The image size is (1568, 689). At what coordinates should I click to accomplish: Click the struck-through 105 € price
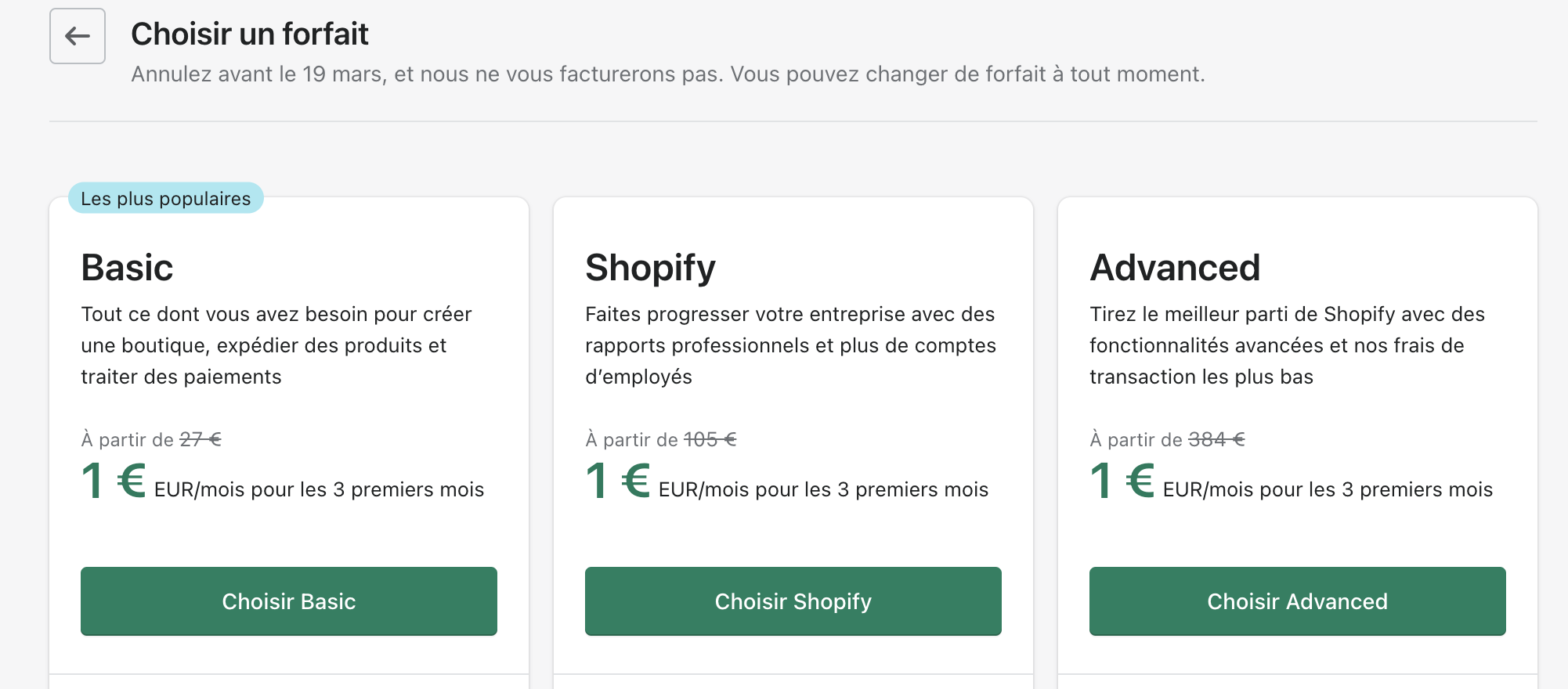(x=710, y=440)
